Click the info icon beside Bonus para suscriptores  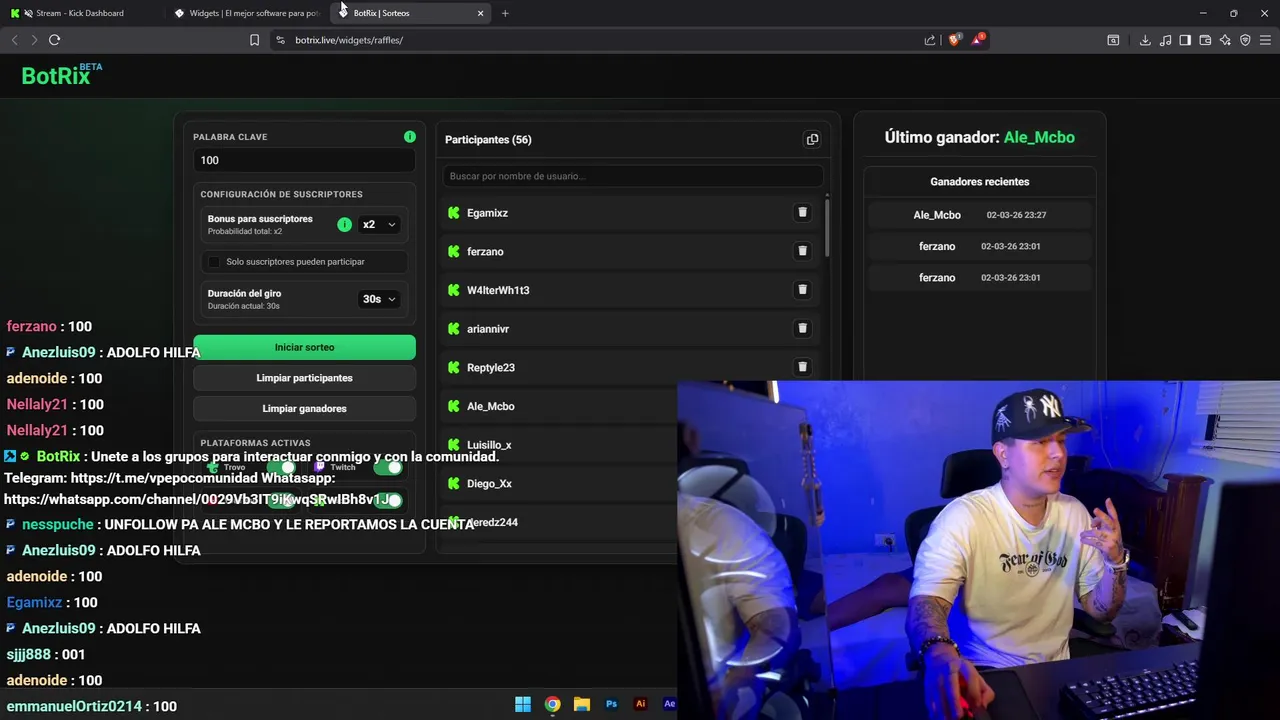pos(344,225)
